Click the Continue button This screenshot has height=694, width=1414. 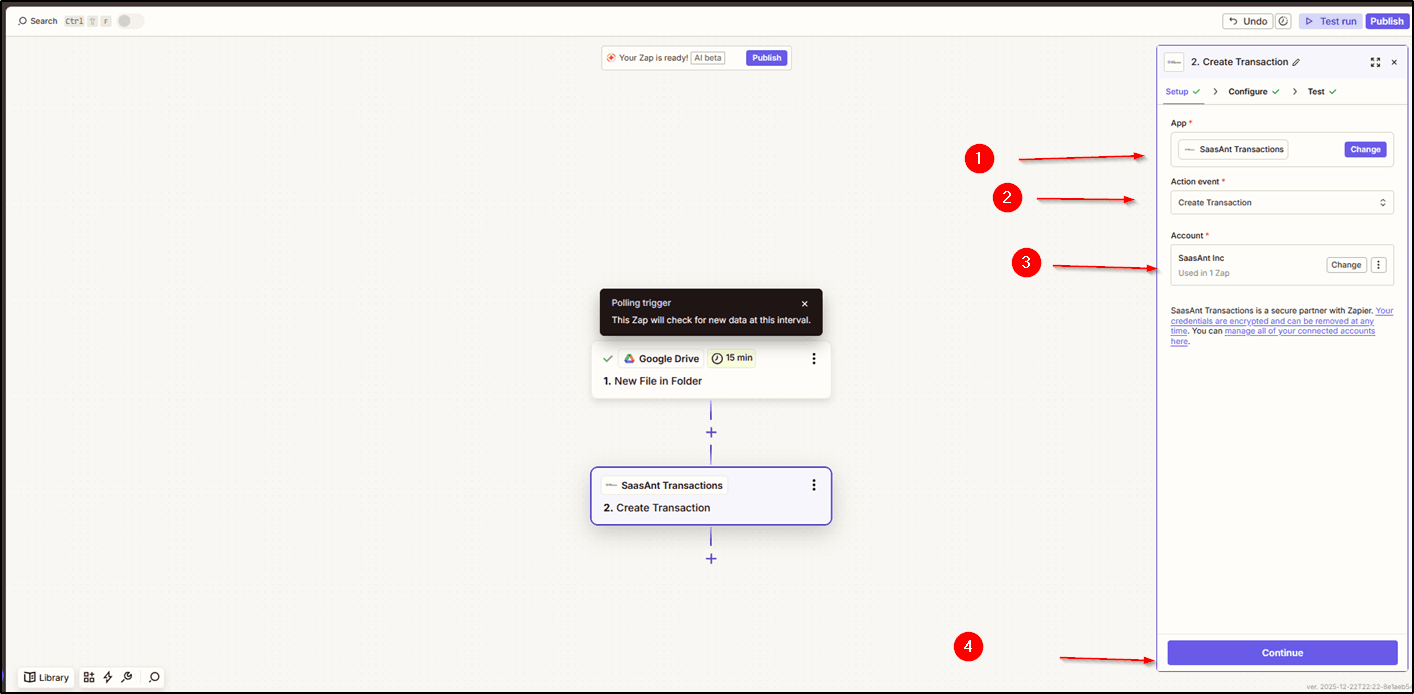[x=1282, y=653]
